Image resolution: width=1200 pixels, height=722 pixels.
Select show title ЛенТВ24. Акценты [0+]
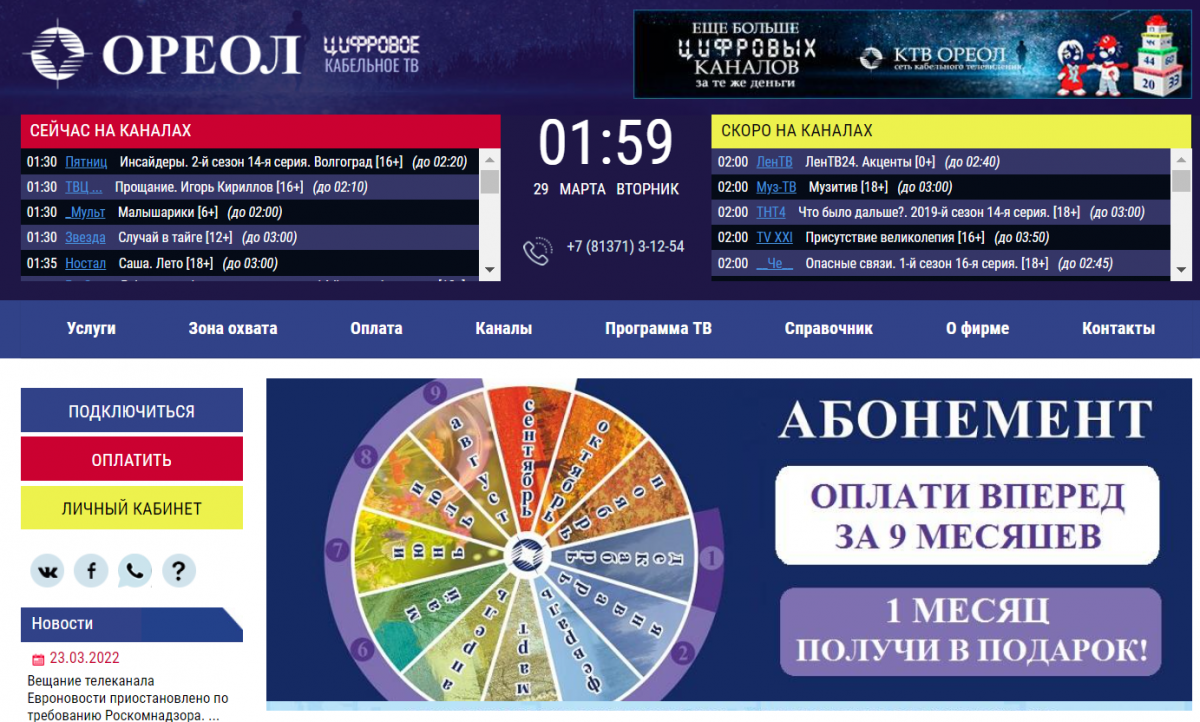[870, 162]
